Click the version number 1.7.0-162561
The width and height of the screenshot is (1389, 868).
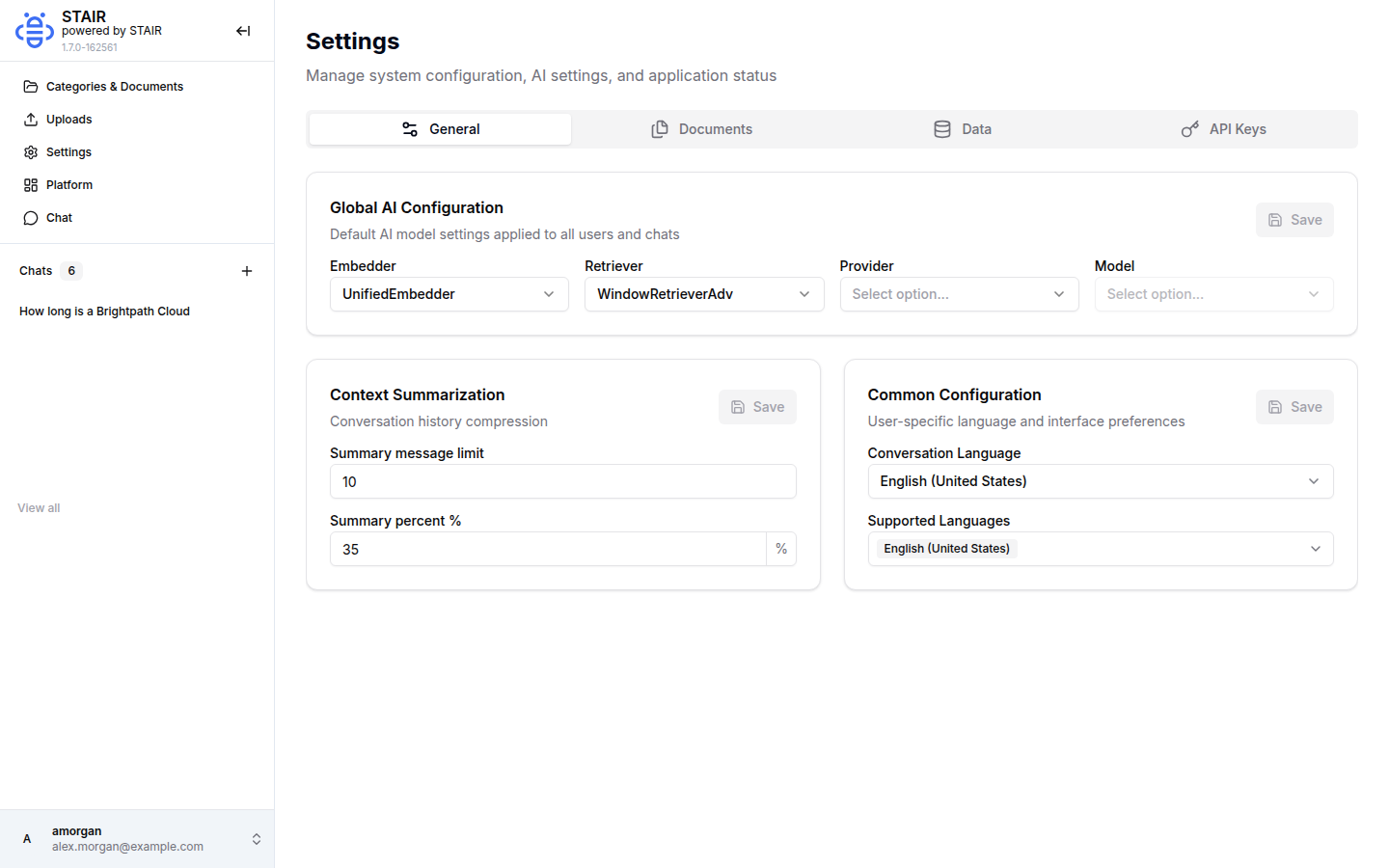[x=90, y=47]
